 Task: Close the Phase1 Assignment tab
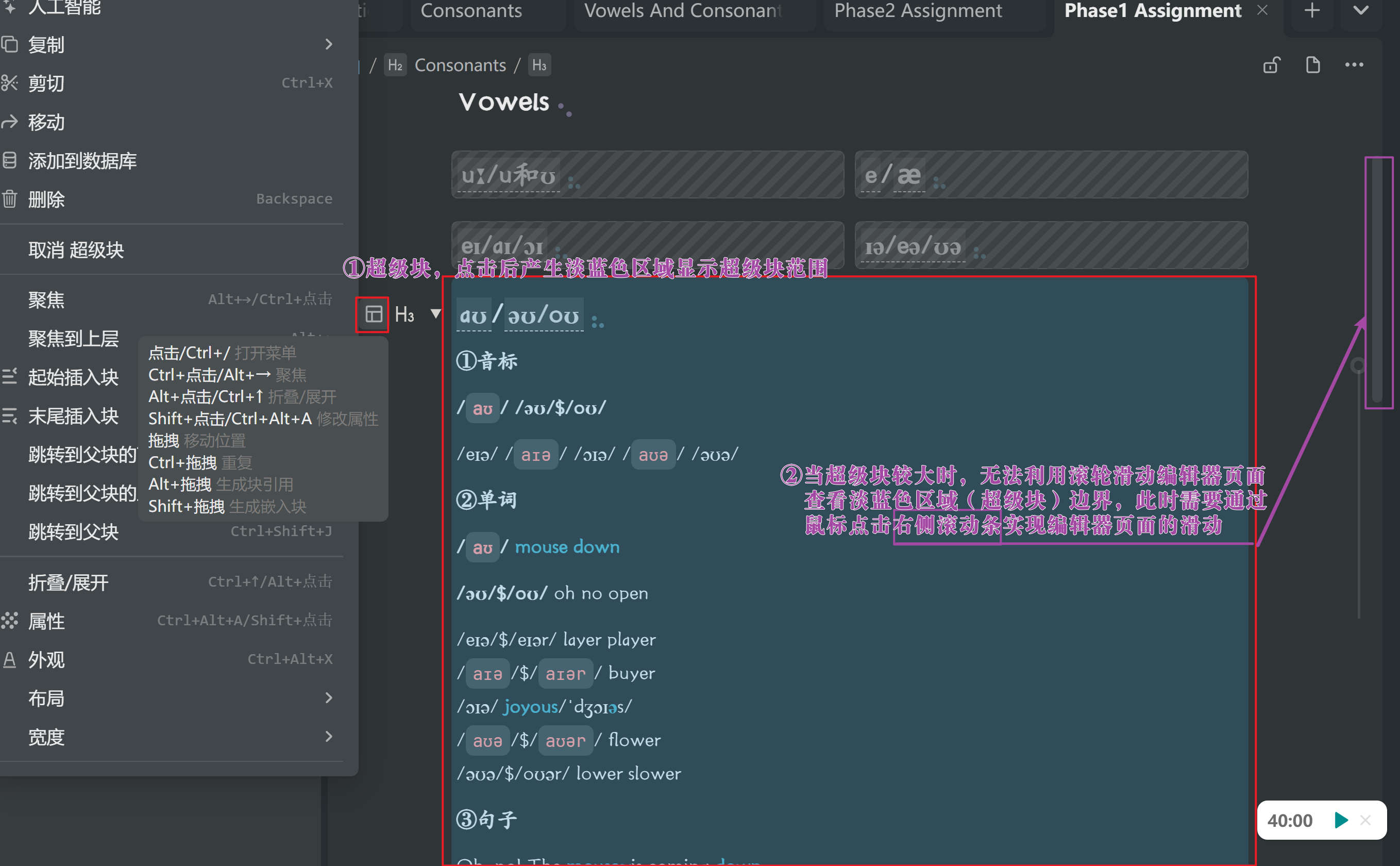1262,10
